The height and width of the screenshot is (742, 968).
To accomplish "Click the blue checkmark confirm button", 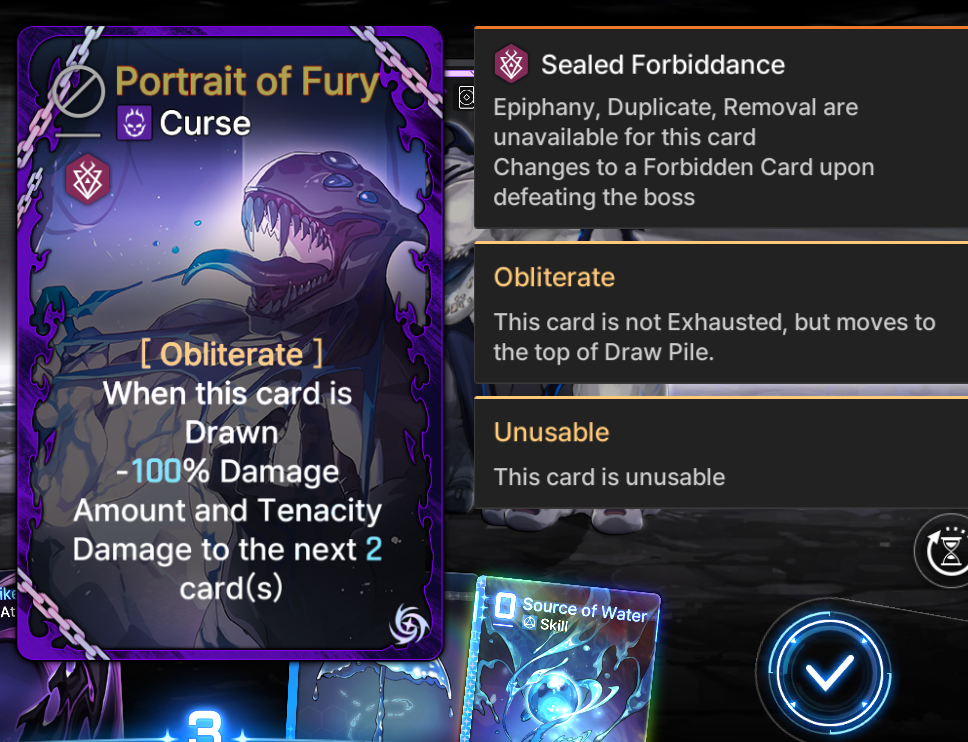I will click(x=827, y=672).
